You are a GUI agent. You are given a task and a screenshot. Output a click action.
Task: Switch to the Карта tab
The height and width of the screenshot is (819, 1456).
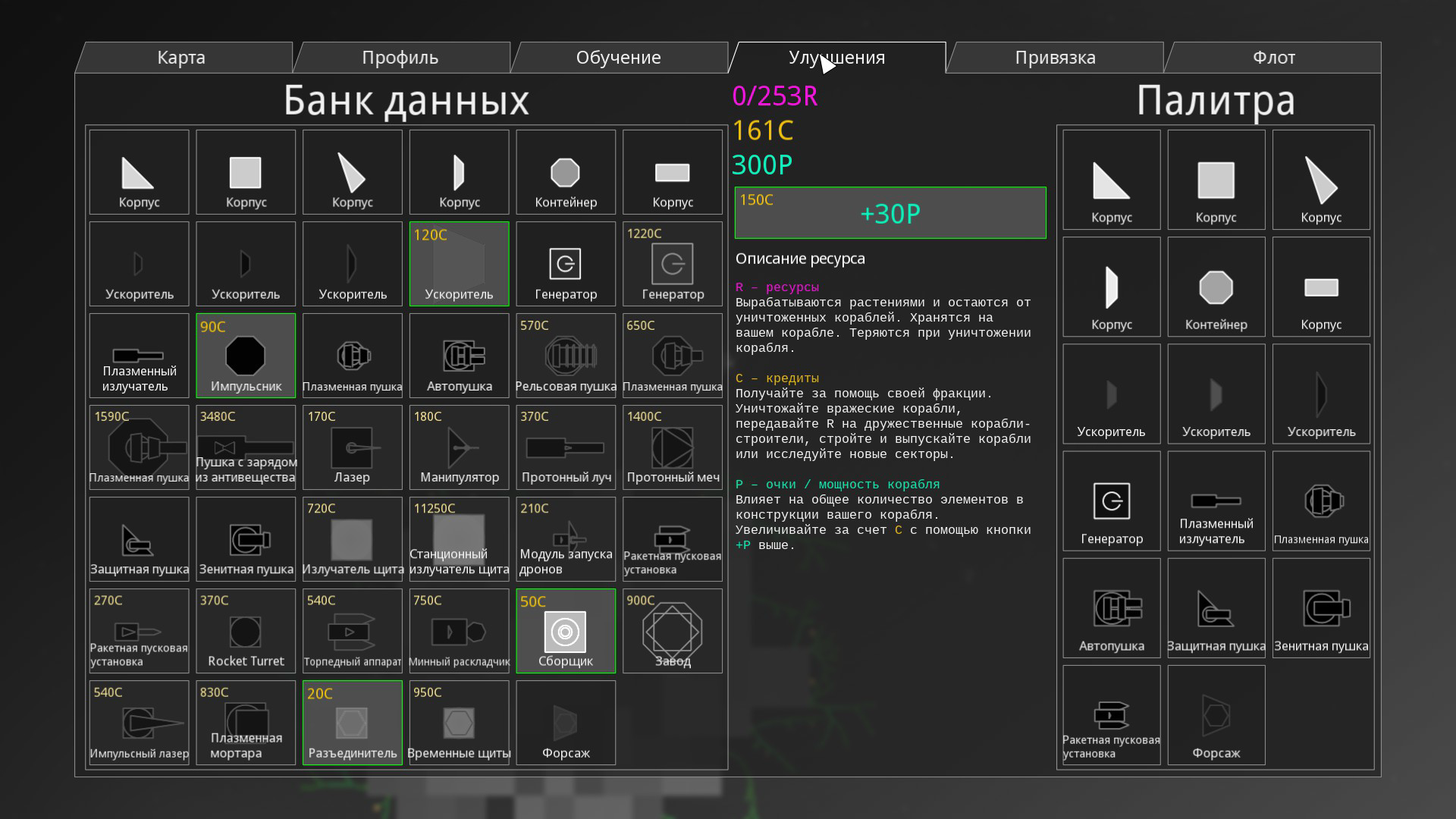182,58
